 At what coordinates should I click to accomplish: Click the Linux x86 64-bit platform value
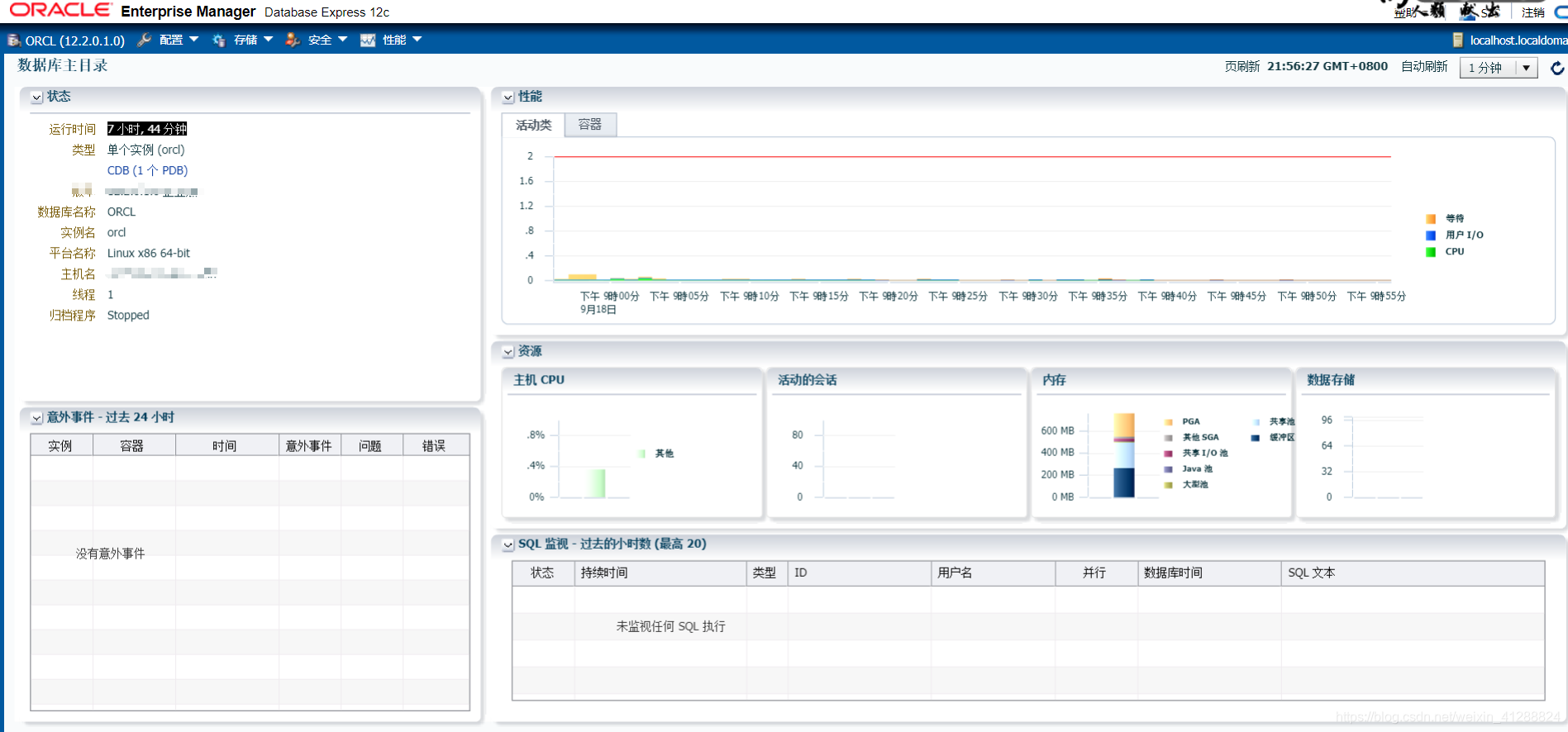[149, 253]
